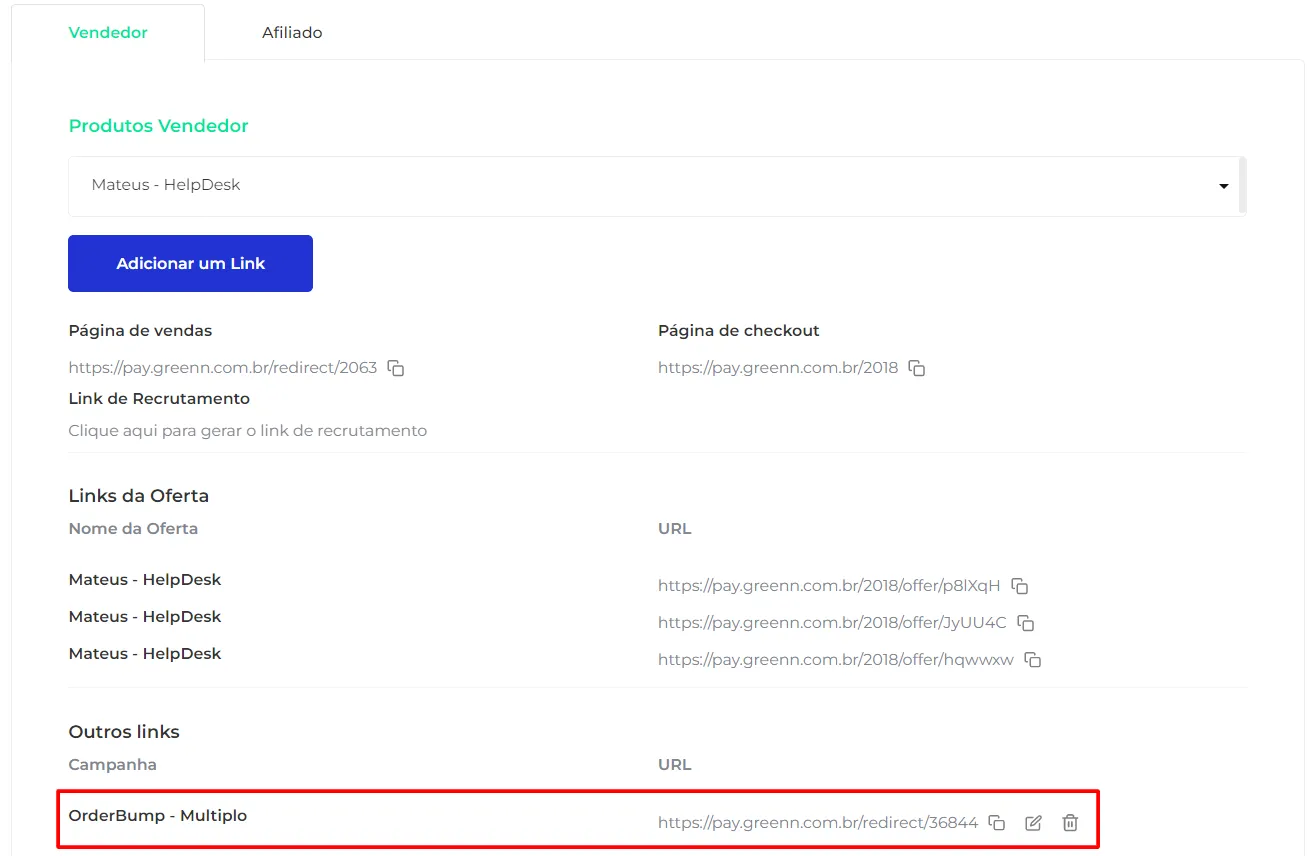Click the offer/JyUU4C URL text
The width and height of the screenshot is (1313, 856).
832,623
